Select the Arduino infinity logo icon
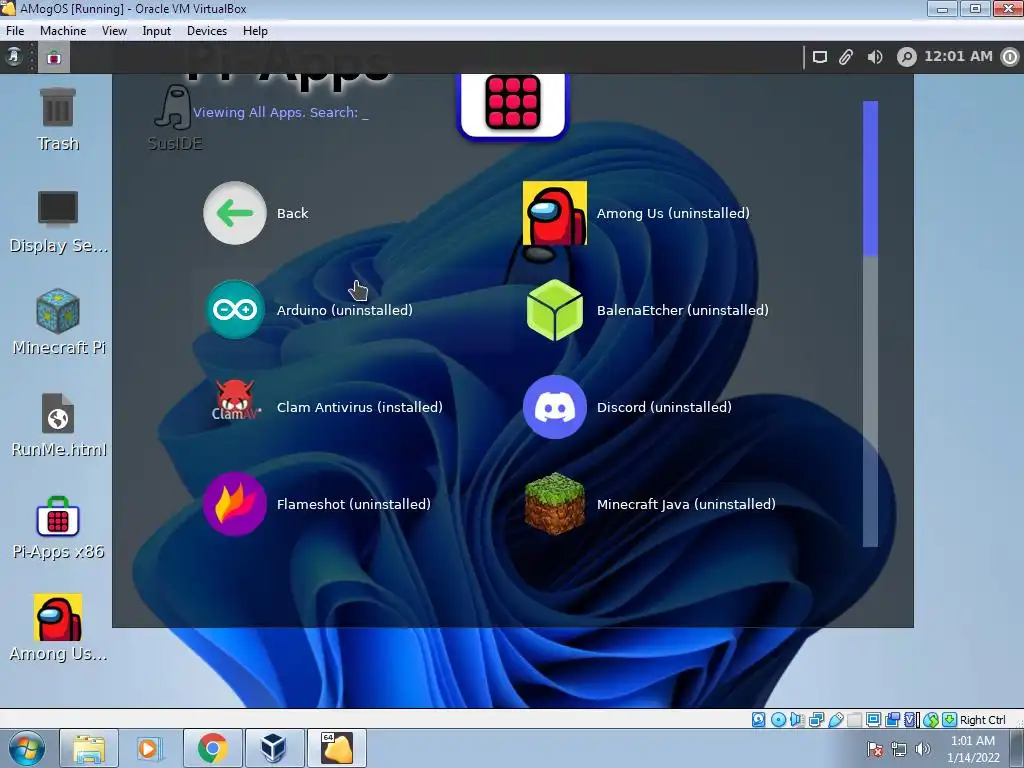This screenshot has width=1024, height=768. pyautogui.click(x=234, y=310)
